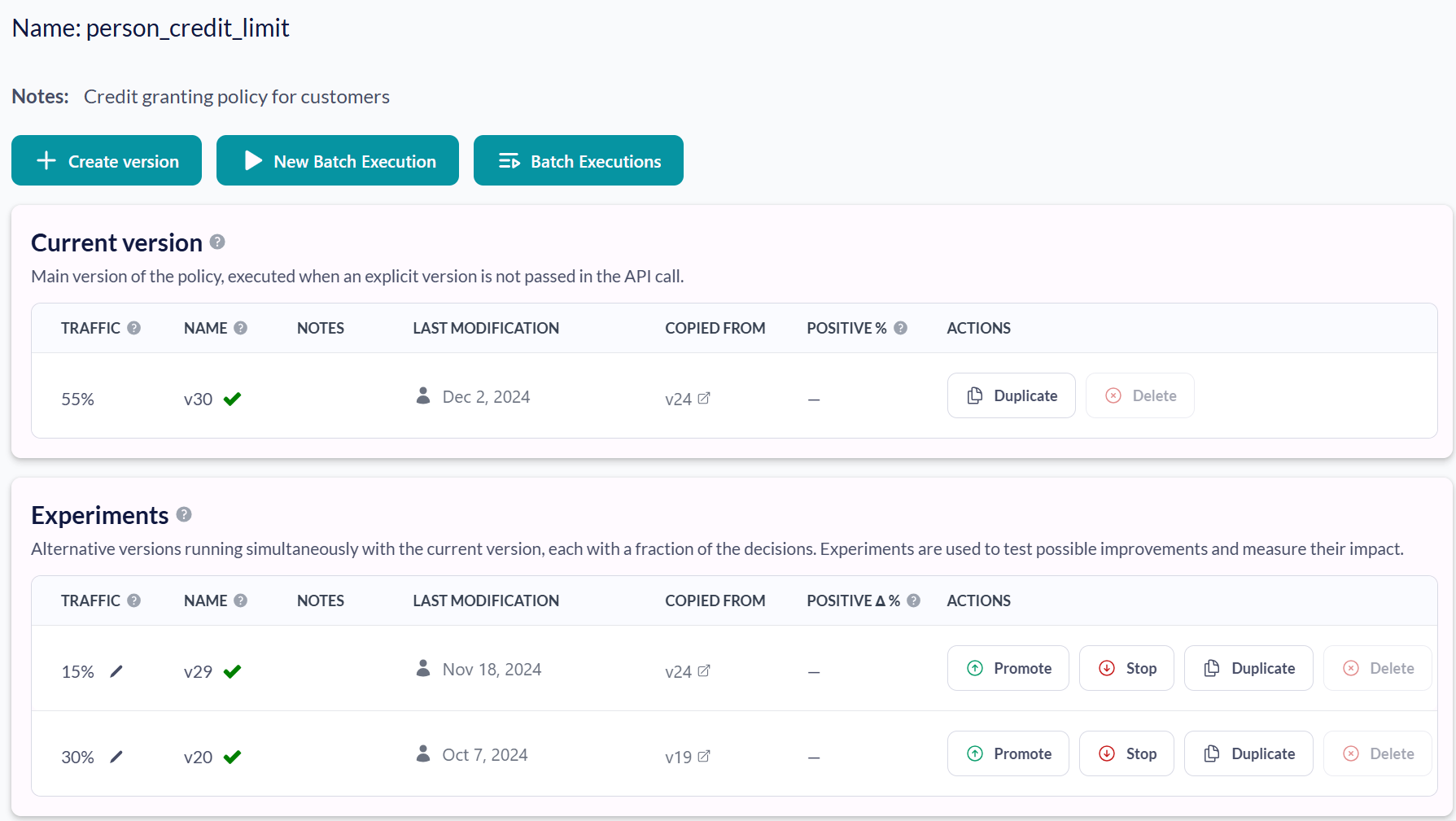The image size is (1456, 821).
Task: Select the v29 version name
Action: click(x=198, y=672)
